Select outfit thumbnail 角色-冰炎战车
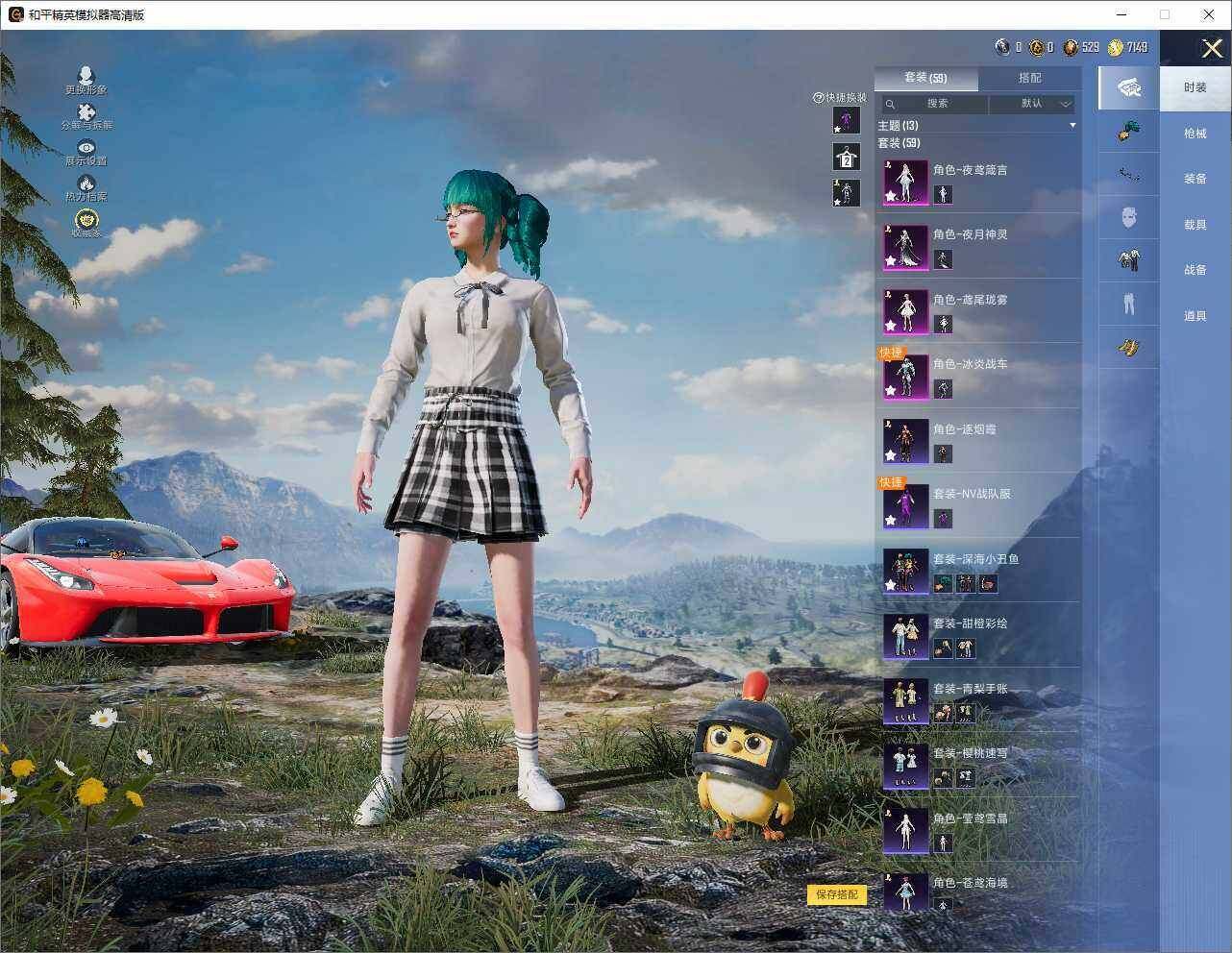Viewport: 1232px width, 953px height. pos(905,377)
